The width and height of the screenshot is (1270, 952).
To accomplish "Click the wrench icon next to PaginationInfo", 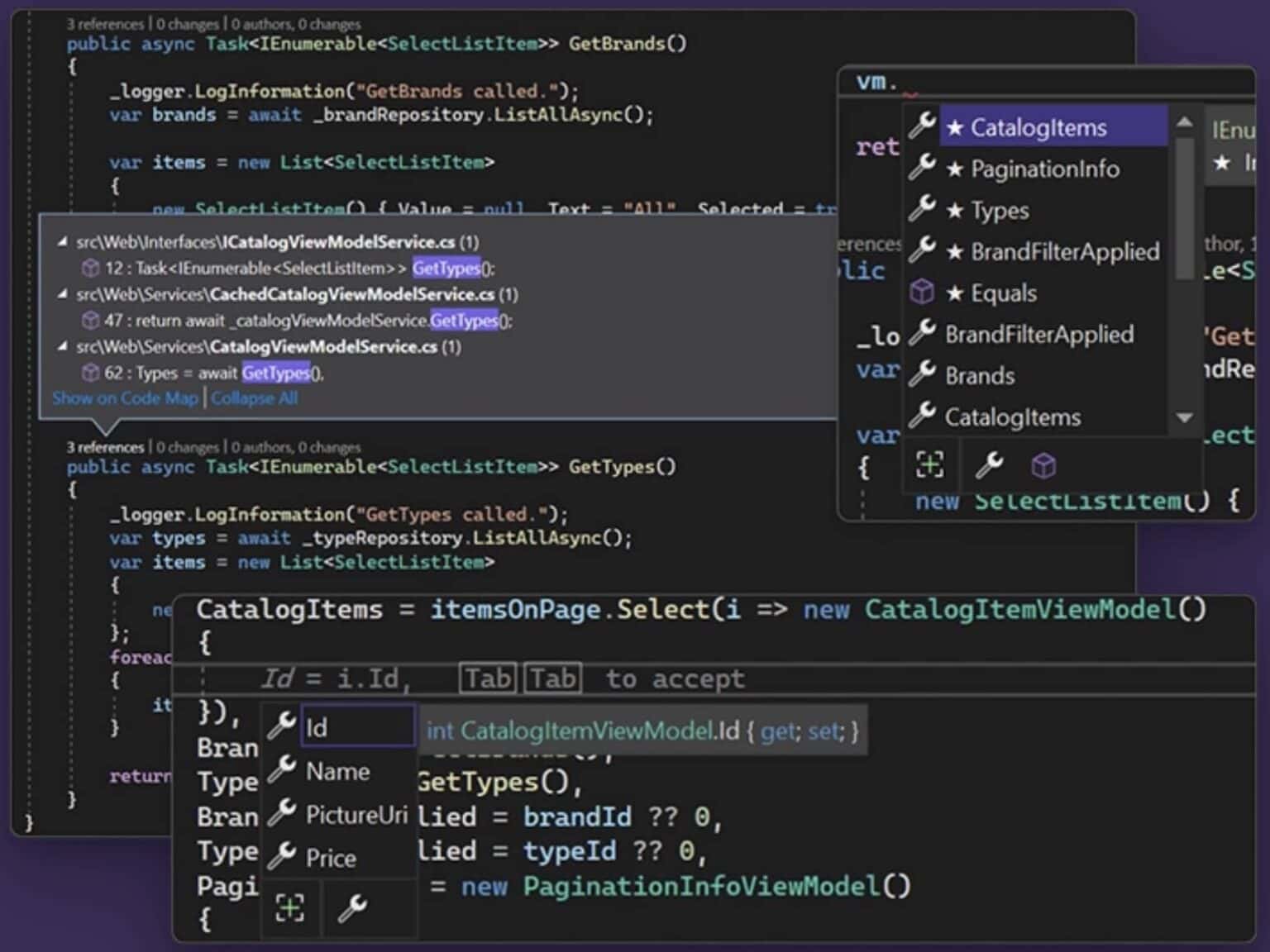I will [921, 167].
